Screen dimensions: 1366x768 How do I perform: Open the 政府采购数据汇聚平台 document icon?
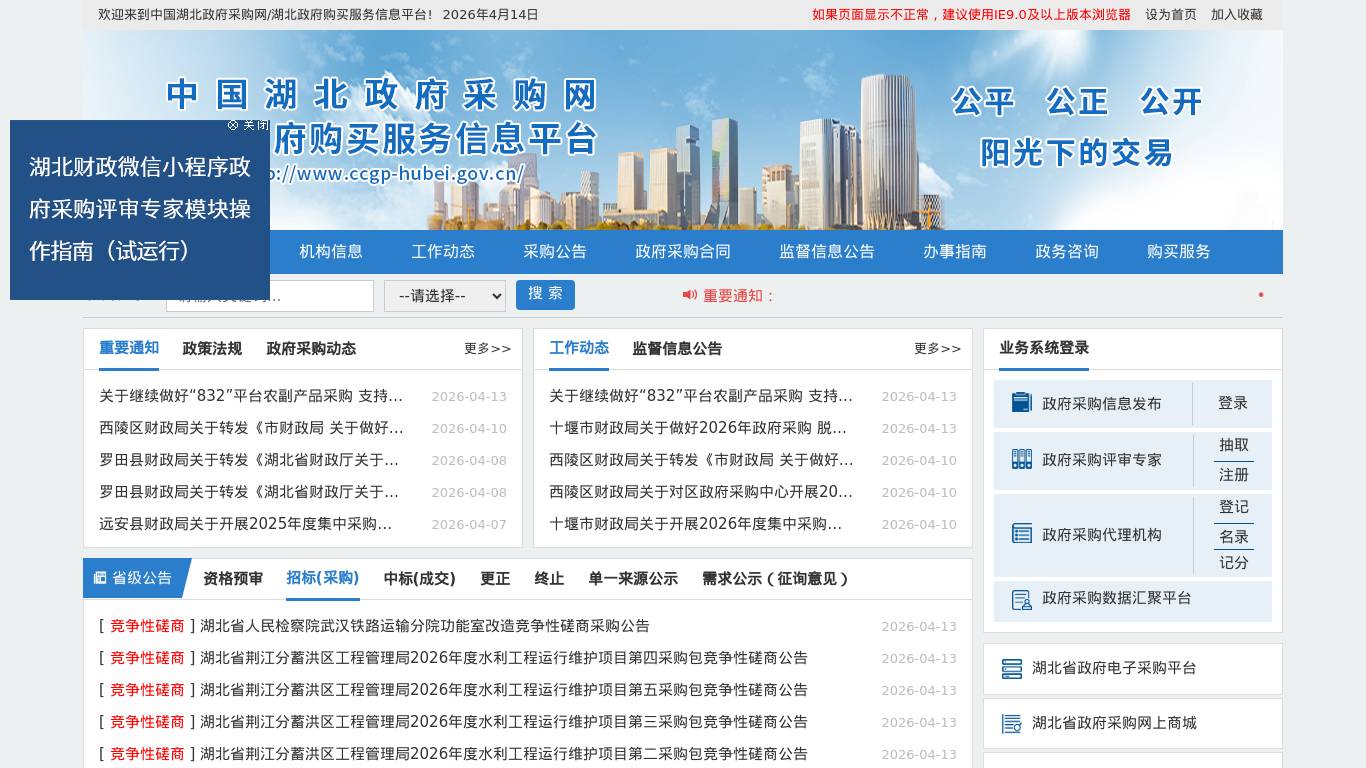coord(1021,599)
